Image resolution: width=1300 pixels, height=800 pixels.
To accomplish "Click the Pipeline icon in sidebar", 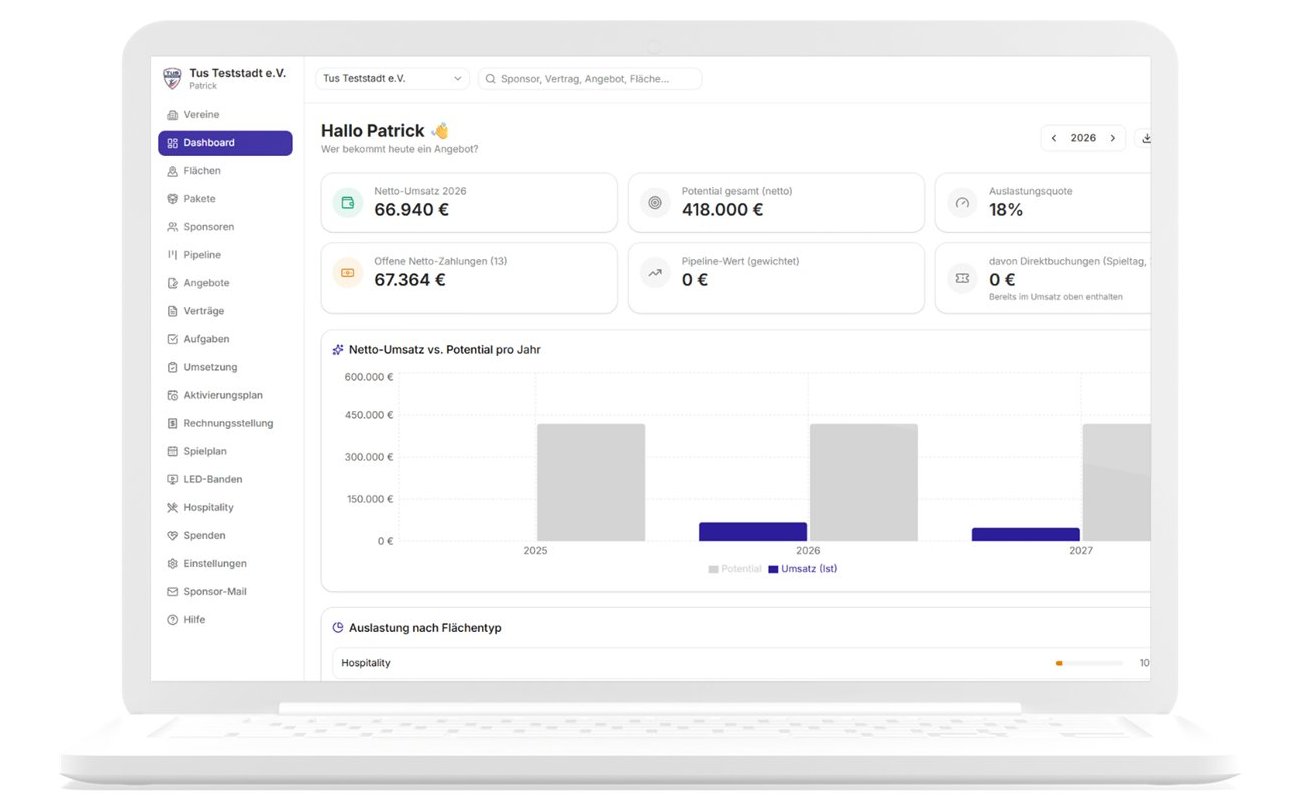I will coord(173,255).
